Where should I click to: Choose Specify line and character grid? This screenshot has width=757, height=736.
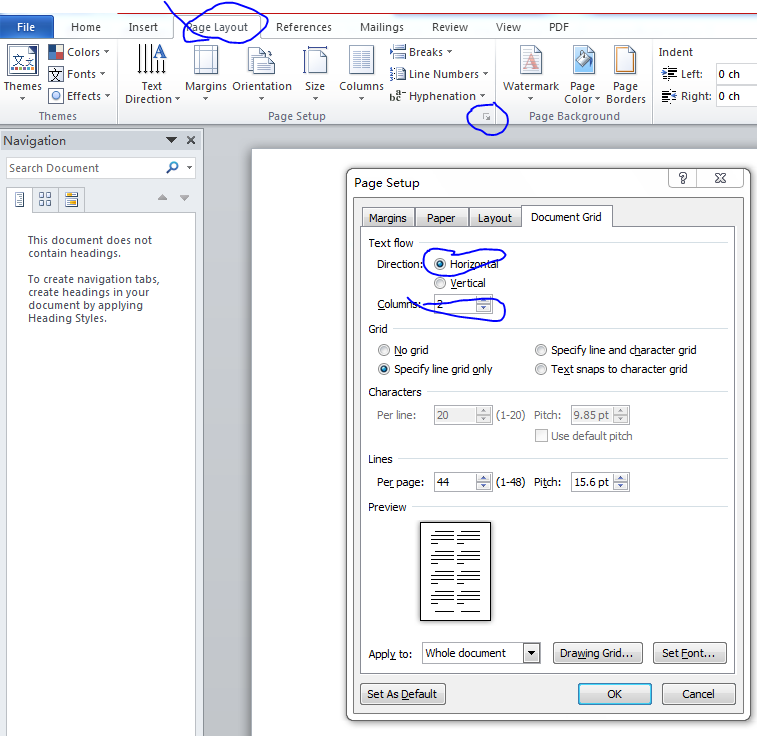[616, 350]
